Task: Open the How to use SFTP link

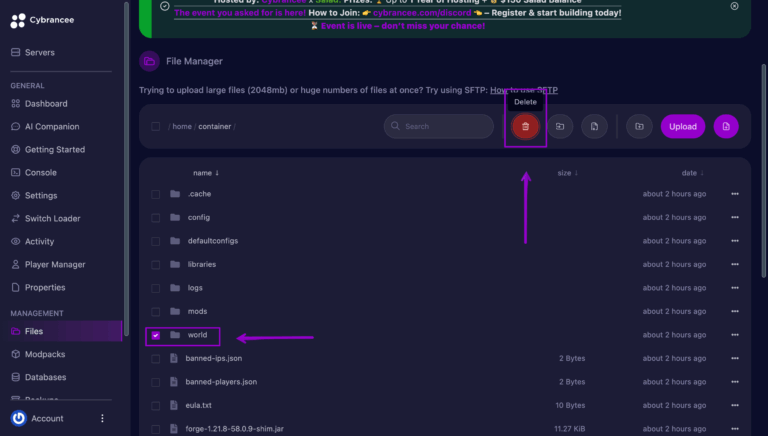Action: (524, 90)
